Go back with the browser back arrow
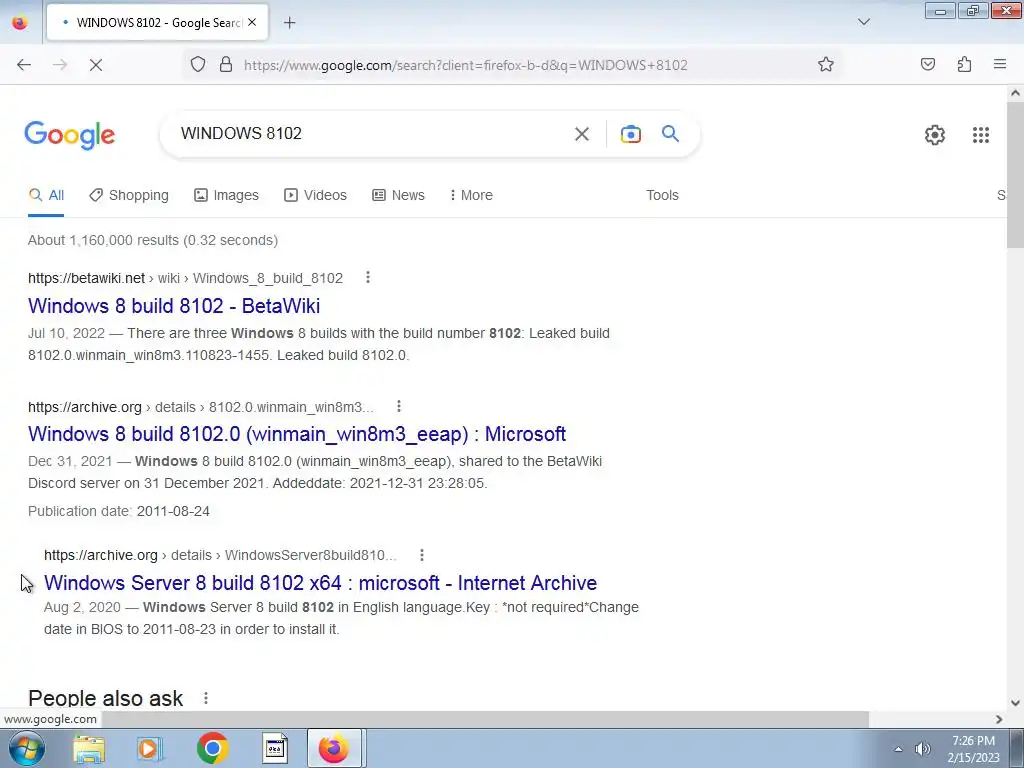This screenshot has width=1024, height=768. click(24, 65)
